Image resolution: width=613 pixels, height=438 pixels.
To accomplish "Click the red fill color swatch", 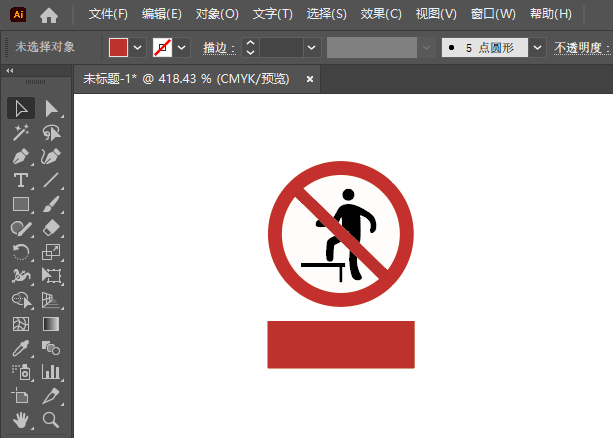I will 118,48.
